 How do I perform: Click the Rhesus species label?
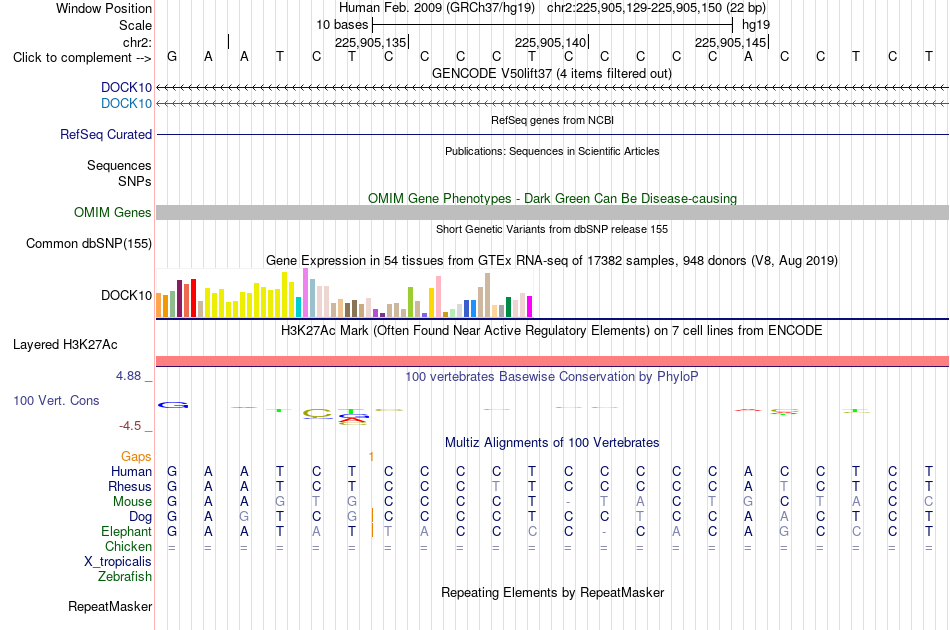click(130, 486)
